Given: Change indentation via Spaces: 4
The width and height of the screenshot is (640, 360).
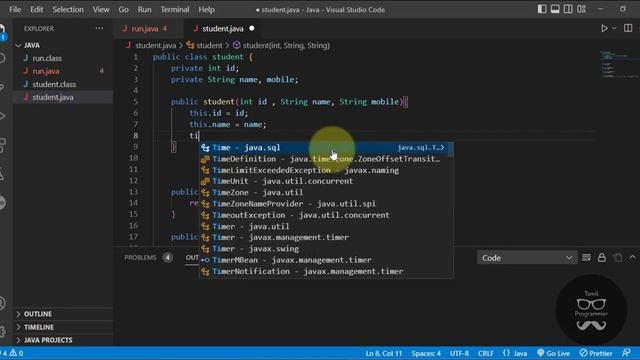Looking at the screenshot, I should point(426,353).
